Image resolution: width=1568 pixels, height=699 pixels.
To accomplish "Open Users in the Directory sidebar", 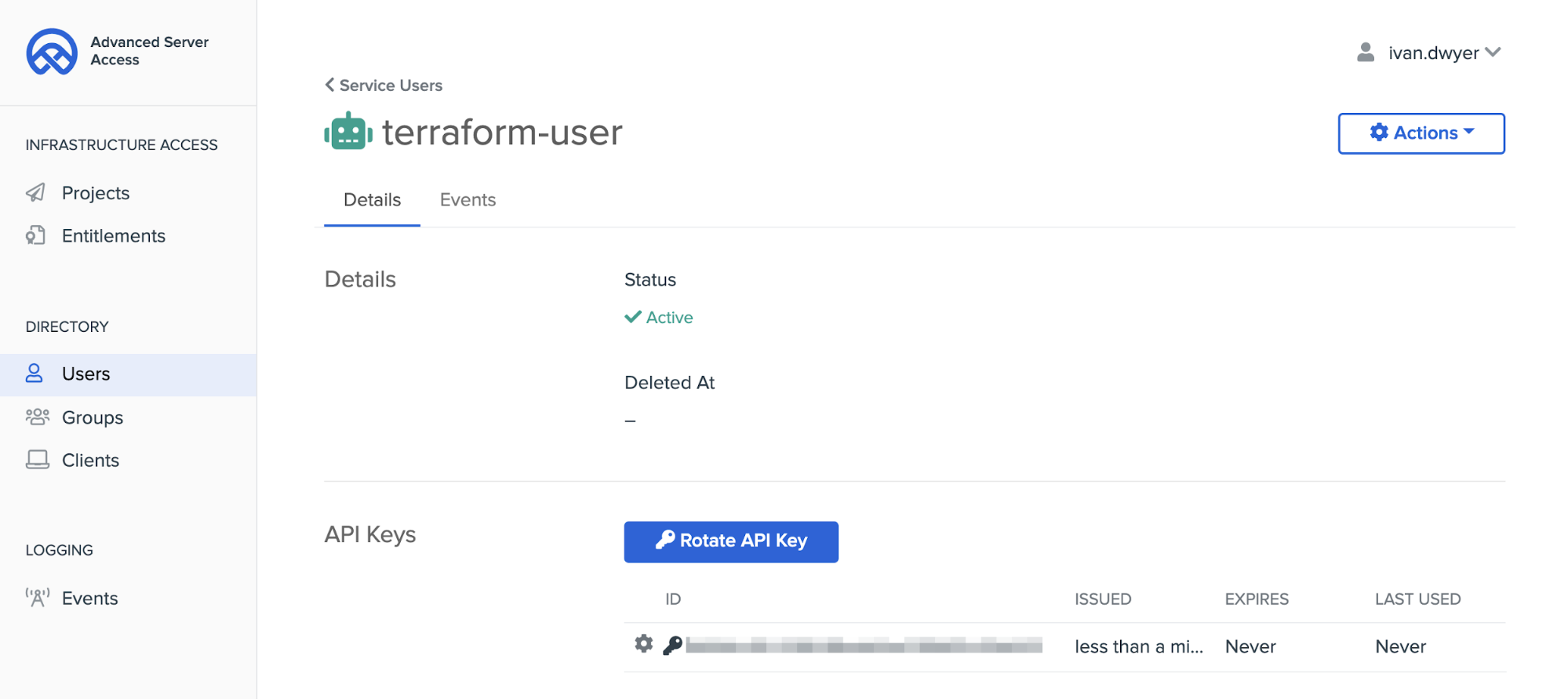I will 86,374.
